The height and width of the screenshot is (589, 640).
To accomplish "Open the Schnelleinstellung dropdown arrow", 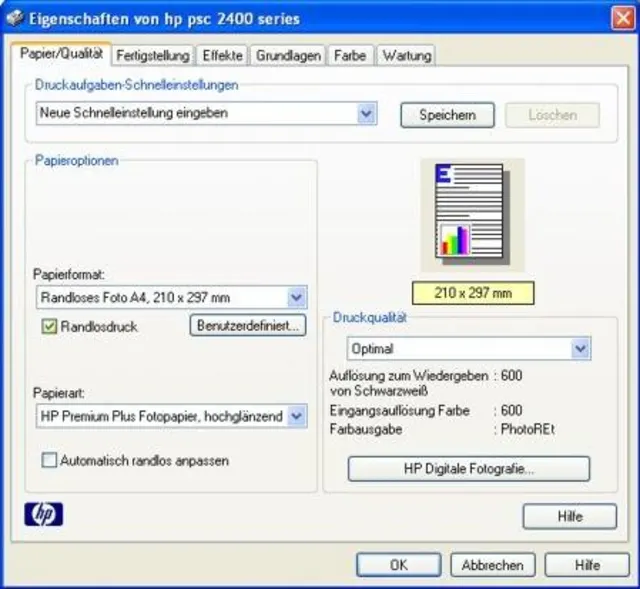I will (367, 113).
